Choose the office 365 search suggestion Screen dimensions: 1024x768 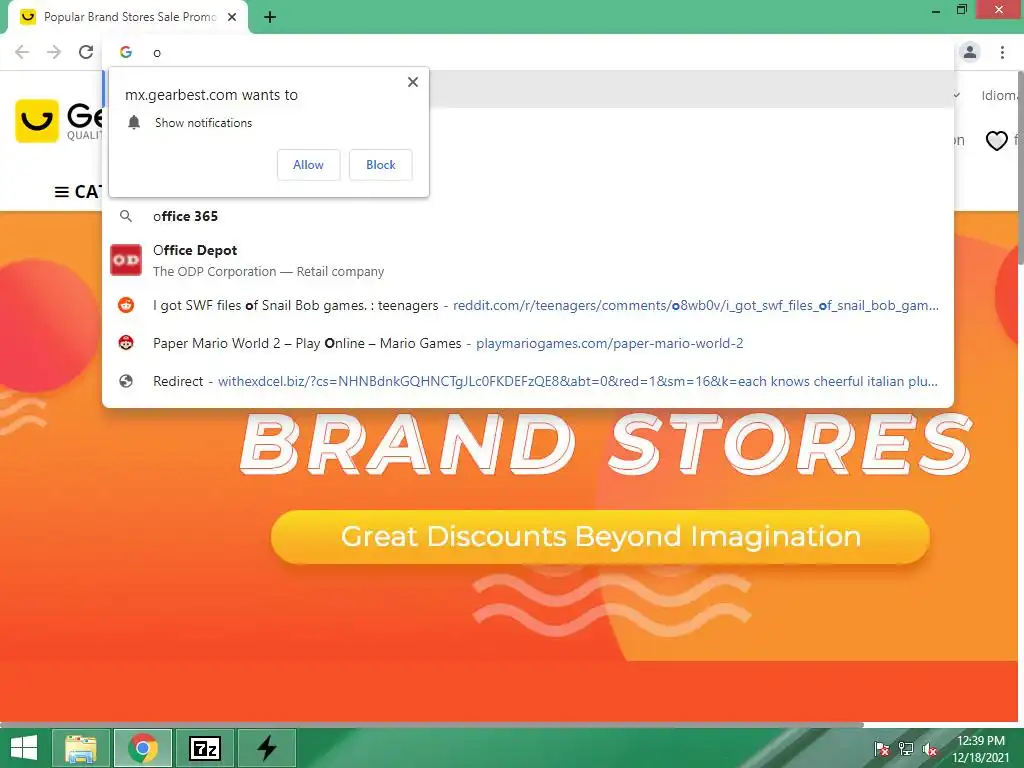(x=528, y=216)
